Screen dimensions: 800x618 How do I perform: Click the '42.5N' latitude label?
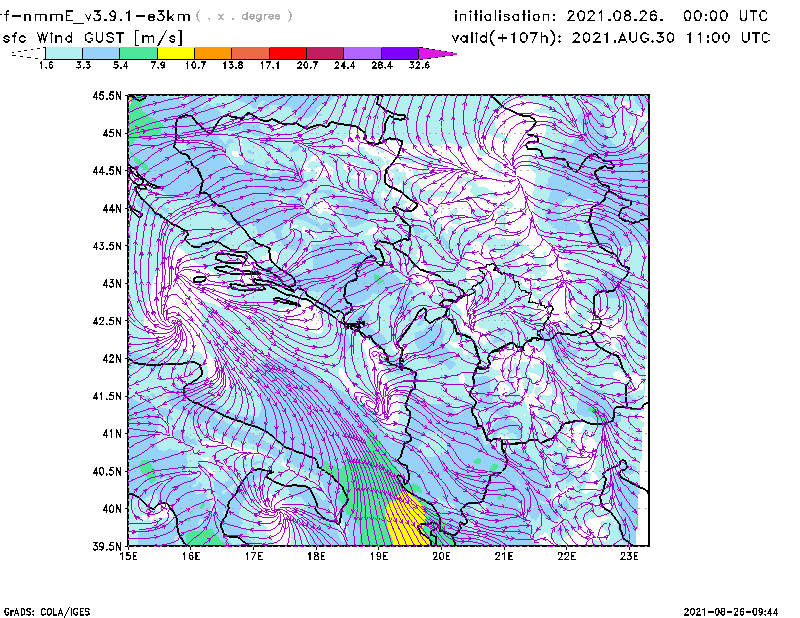107,321
